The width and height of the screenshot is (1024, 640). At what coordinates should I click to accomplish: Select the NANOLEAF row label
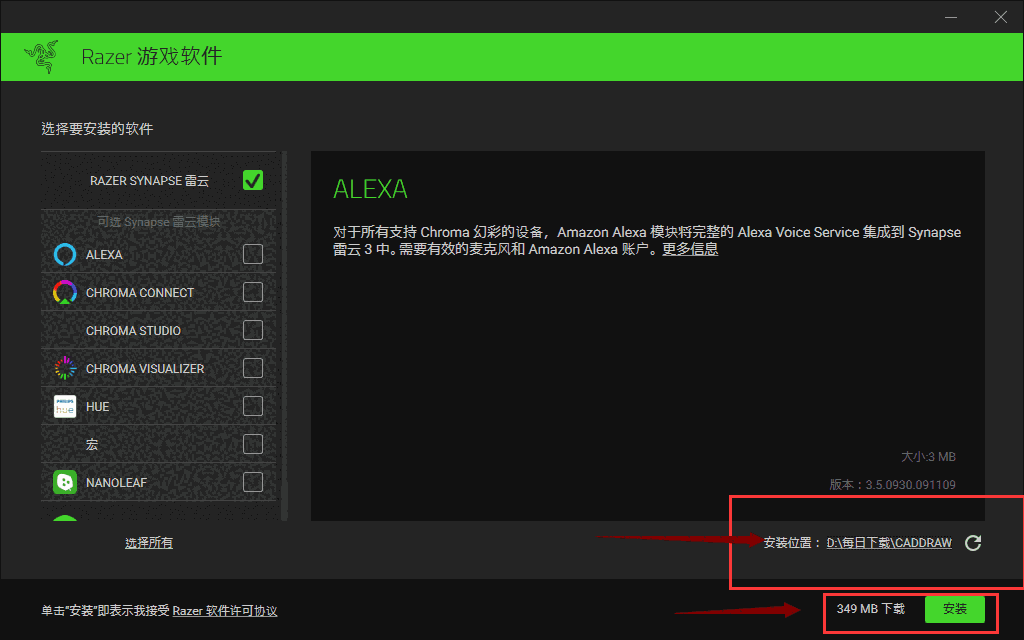coord(116,483)
